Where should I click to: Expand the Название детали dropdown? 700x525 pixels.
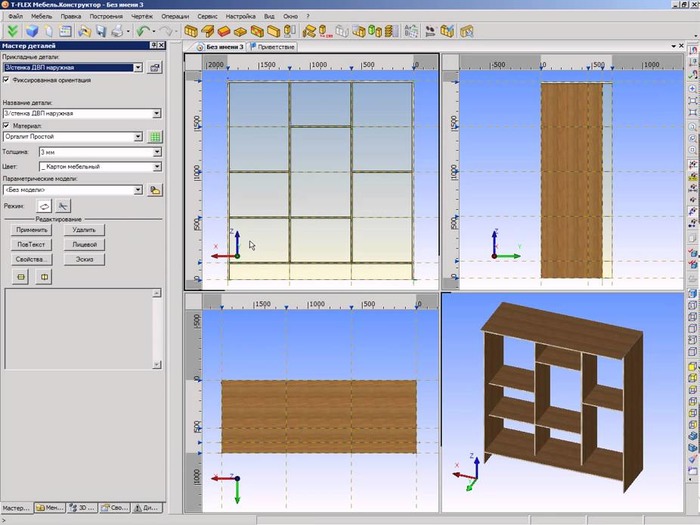tap(157, 113)
